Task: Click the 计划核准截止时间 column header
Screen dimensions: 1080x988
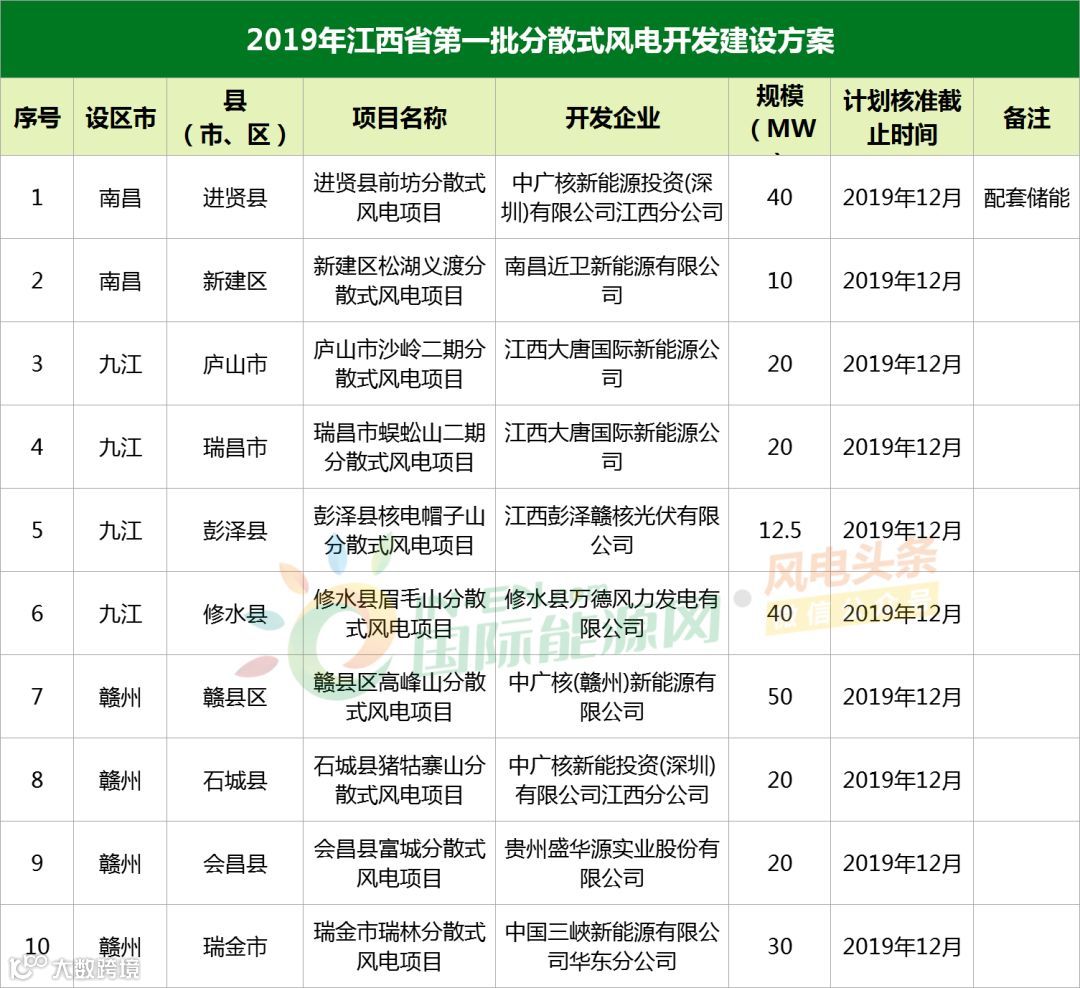Action: pos(902,117)
